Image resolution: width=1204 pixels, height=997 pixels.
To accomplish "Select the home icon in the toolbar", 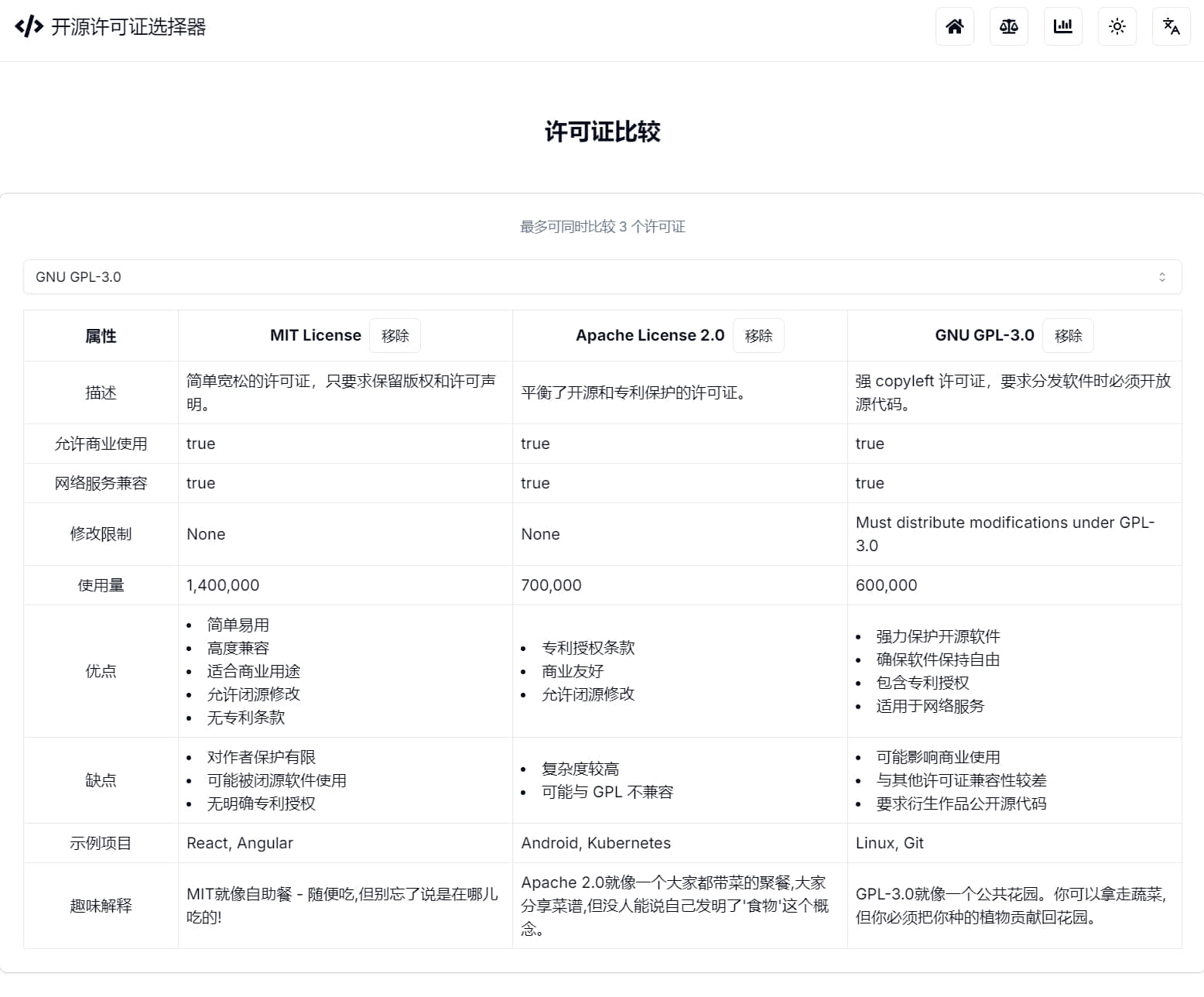I will 954,26.
